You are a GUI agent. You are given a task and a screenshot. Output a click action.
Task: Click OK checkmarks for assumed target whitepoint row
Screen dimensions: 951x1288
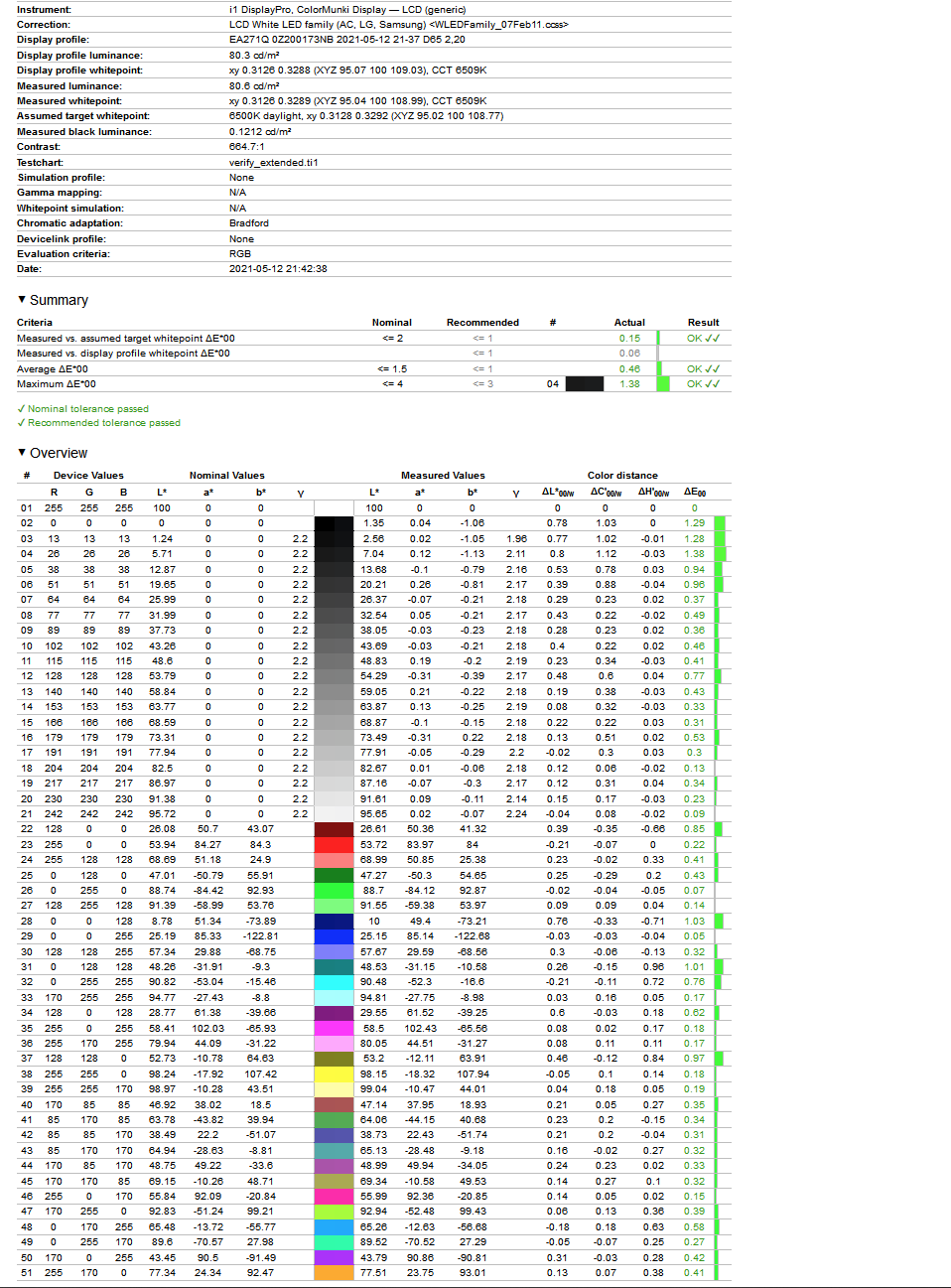[703, 339]
